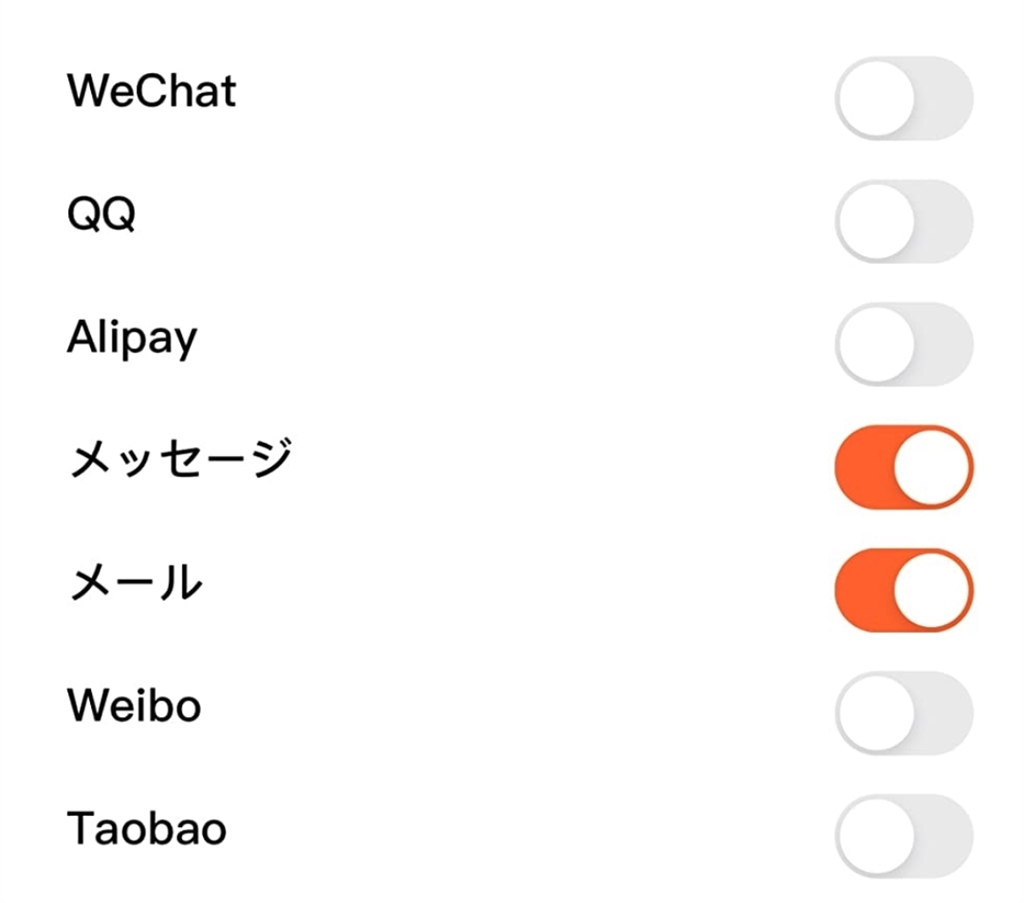Viewport: 1024px width, 903px height.
Task: Click the Taobao label
Action: (x=147, y=830)
